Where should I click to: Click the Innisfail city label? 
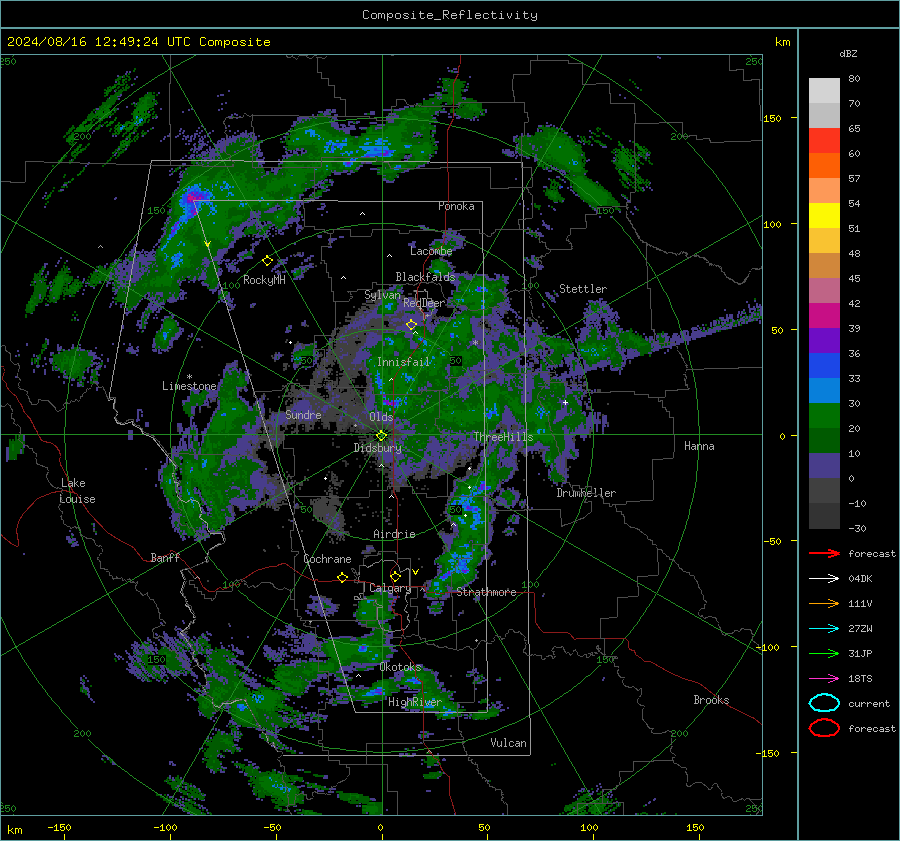[x=404, y=362]
